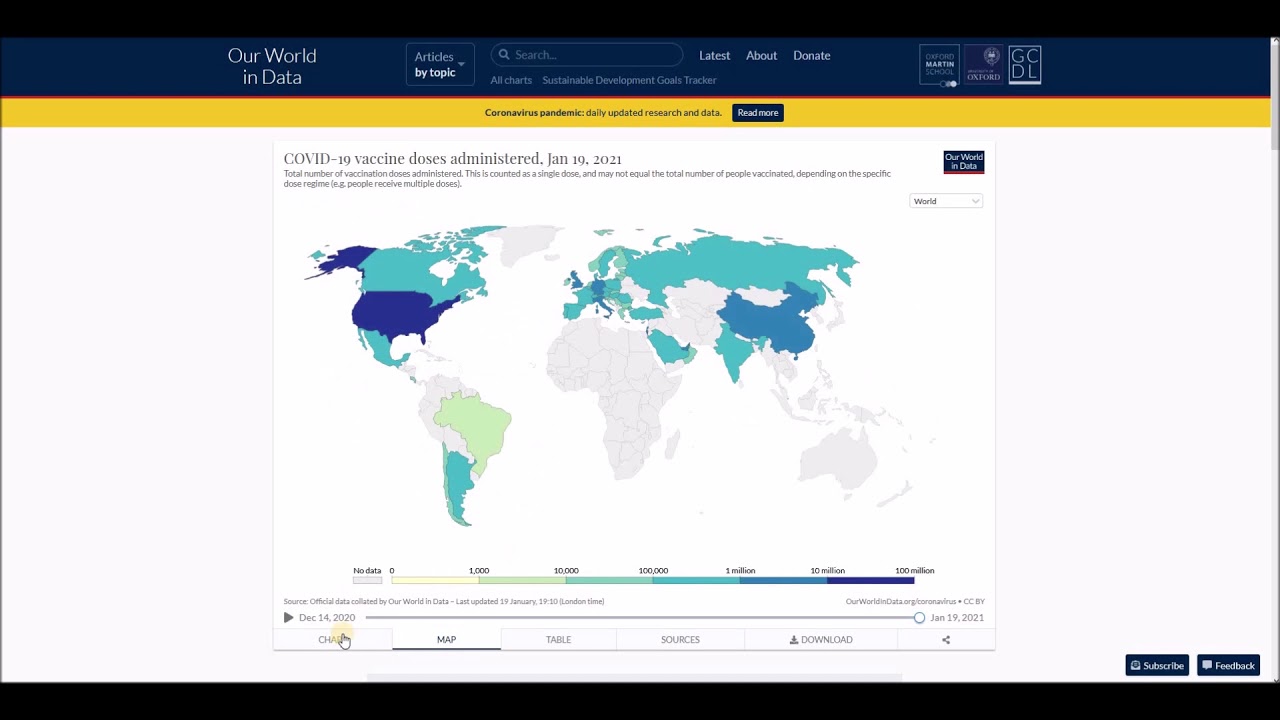Click into the Search input field

click(x=595, y=55)
